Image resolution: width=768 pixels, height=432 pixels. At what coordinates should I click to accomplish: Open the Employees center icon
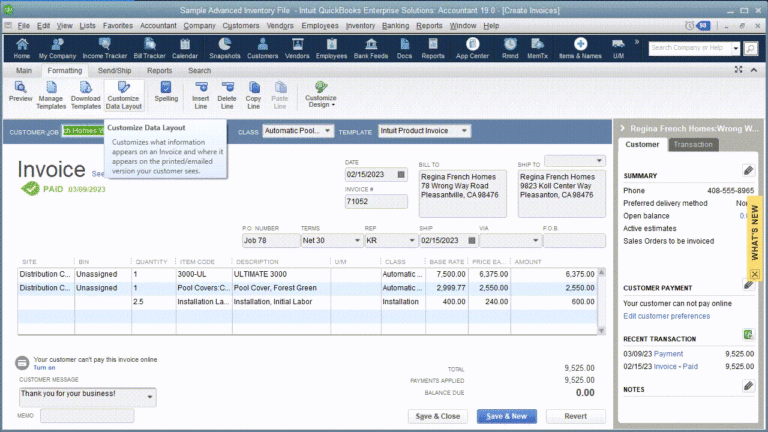coord(332,48)
